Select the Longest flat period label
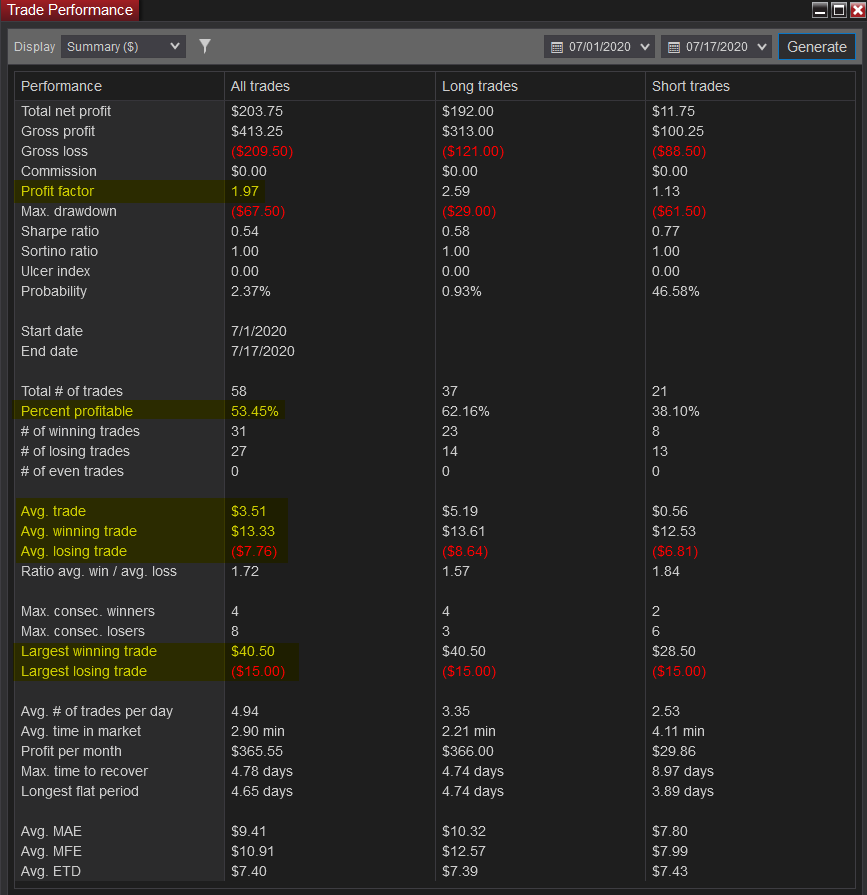 tap(80, 791)
